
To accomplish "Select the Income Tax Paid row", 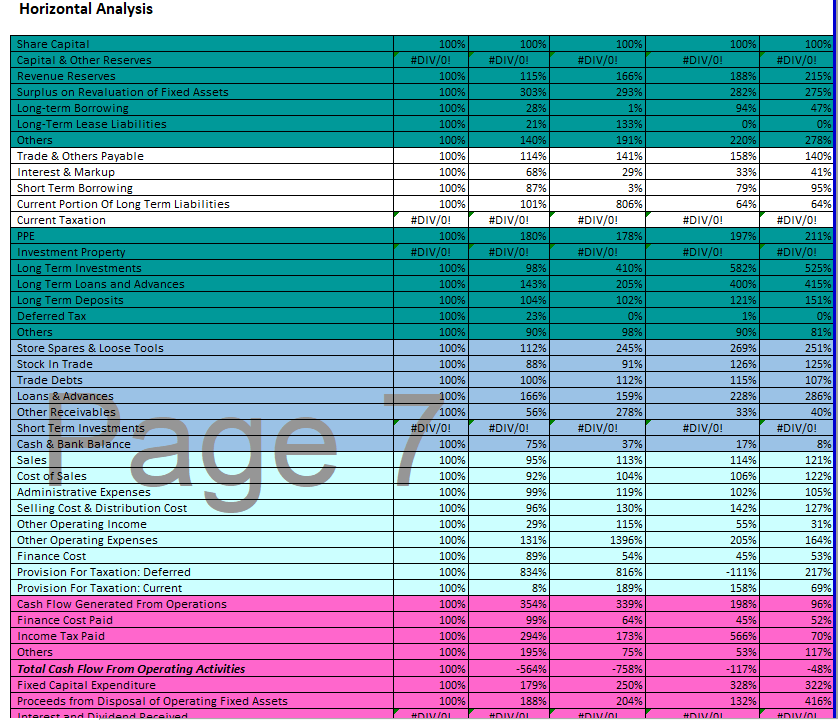I will coord(65,636).
